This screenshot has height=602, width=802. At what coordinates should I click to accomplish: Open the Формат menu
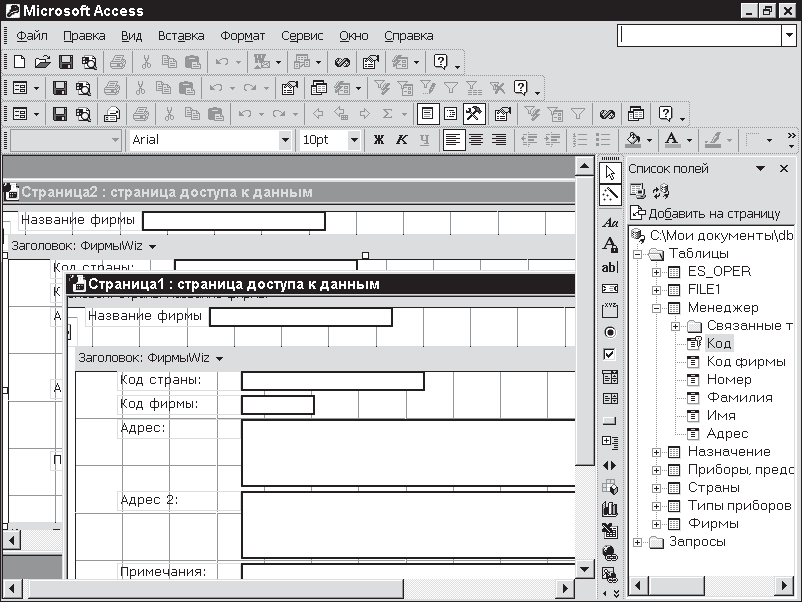pyautogui.click(x=242, y=36)
